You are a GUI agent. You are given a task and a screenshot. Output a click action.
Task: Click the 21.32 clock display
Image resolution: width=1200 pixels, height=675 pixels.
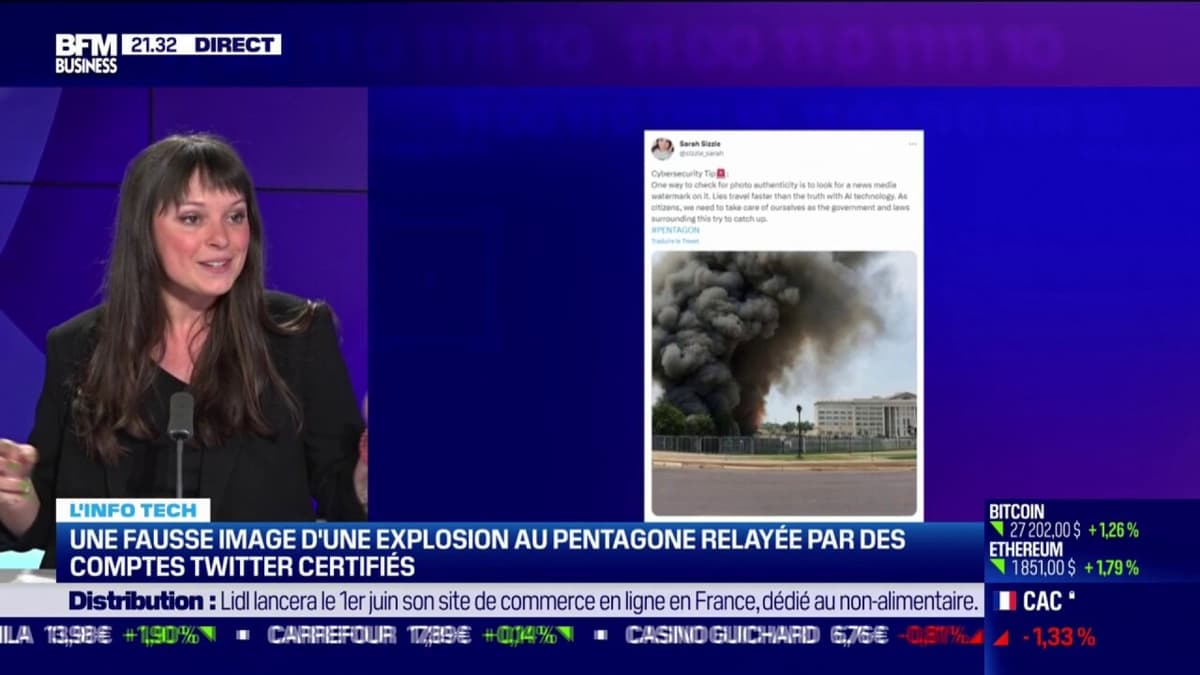point(151,44)
